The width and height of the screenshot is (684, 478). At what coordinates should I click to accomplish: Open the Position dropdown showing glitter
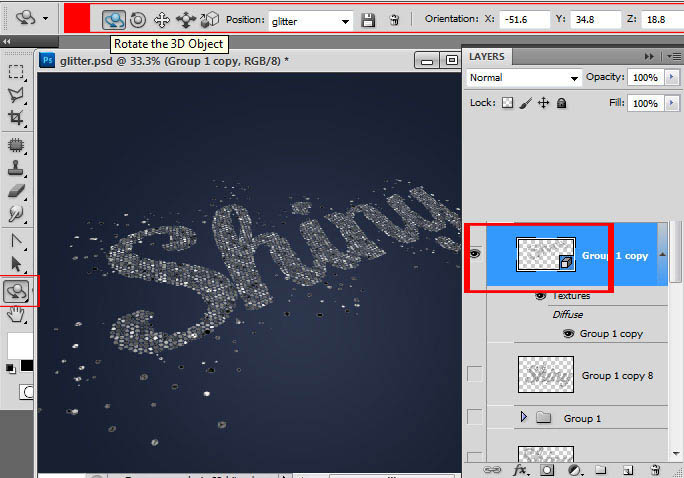pyautogui.click(x=310, y=21)
